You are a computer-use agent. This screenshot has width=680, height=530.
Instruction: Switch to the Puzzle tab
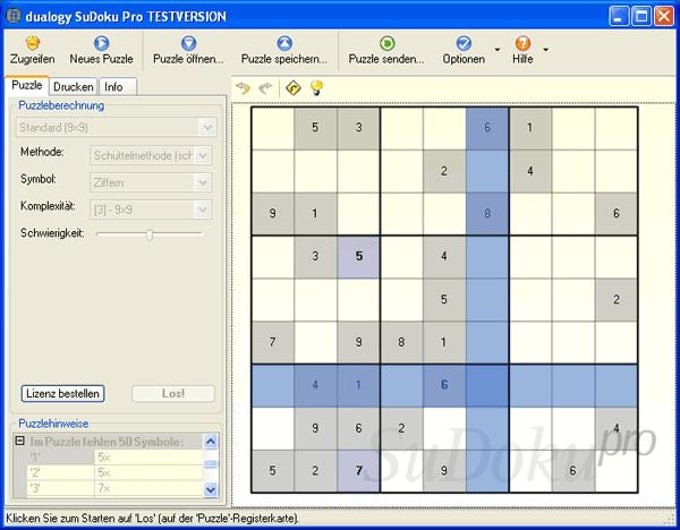pos(27,85)
